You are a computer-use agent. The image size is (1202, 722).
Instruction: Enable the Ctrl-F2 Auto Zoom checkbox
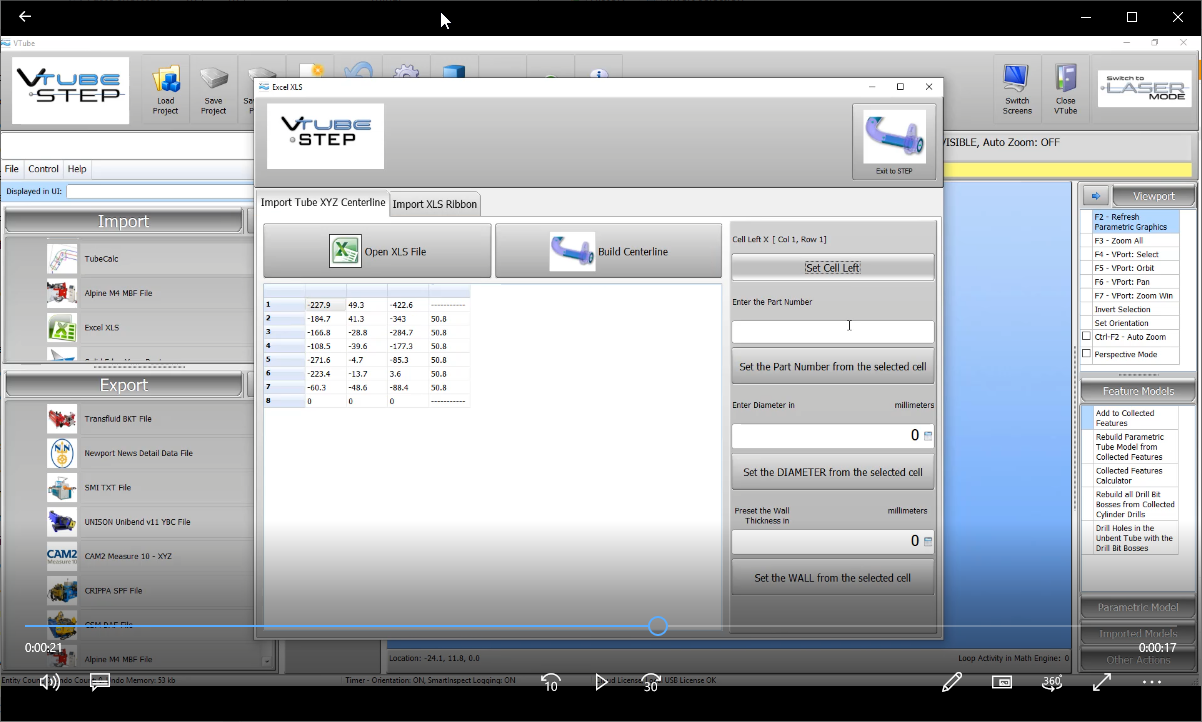(x=1087, y=337)
